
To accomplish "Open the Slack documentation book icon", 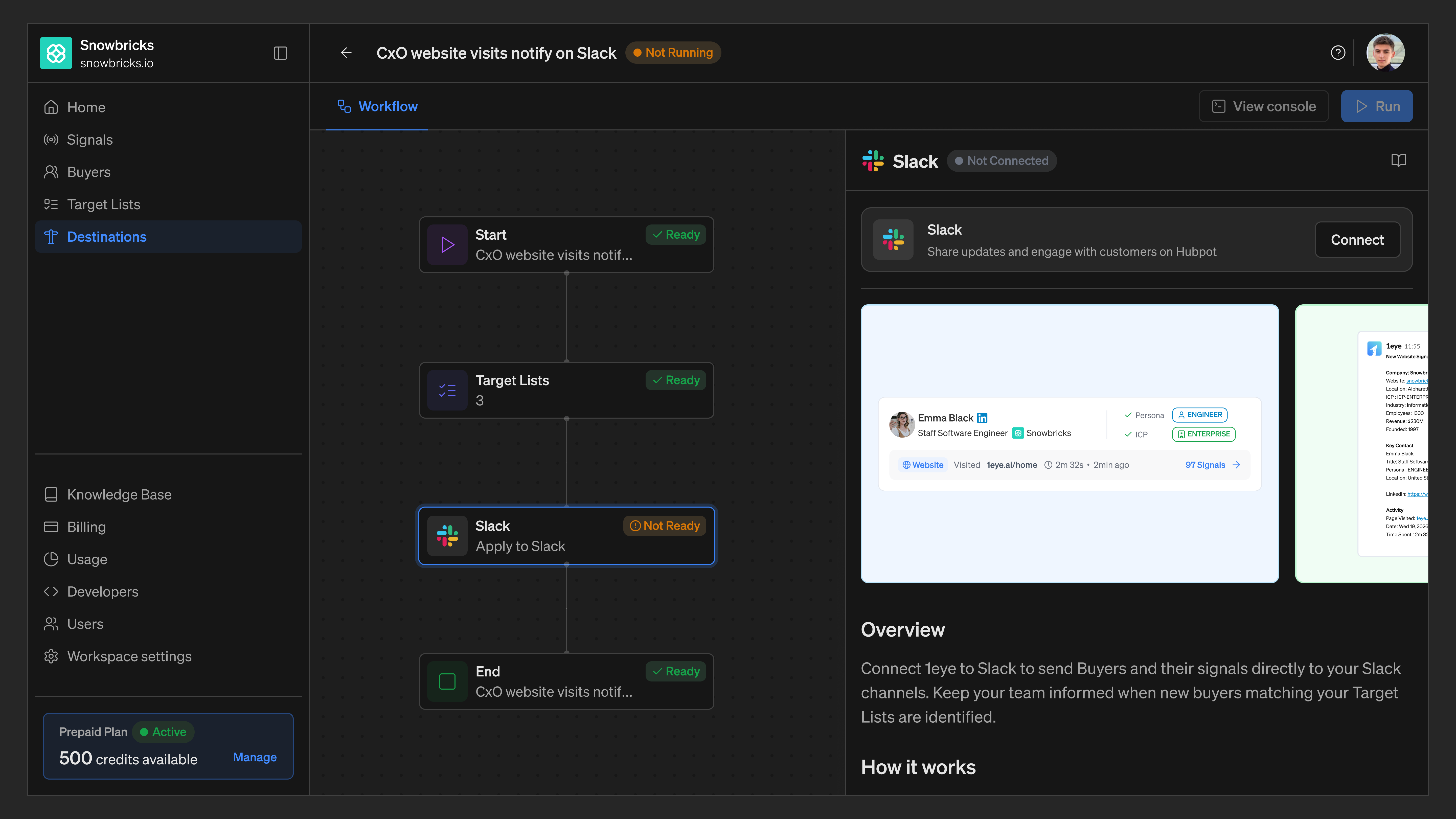I will coord(1398,161).
